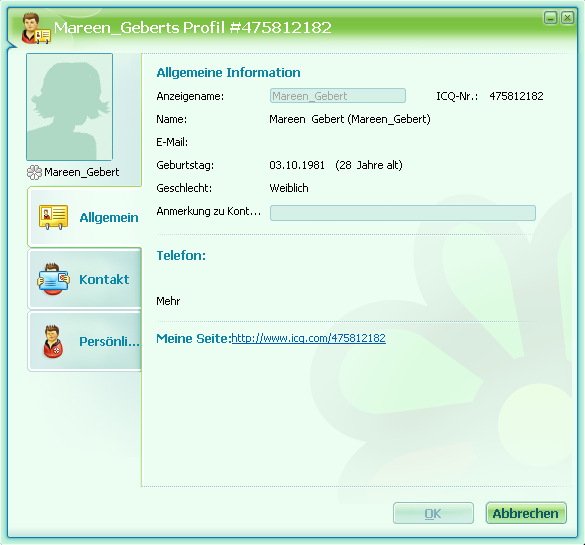Click the profile card icon in title bar
The image size is (585, 545).
point(36,29)
